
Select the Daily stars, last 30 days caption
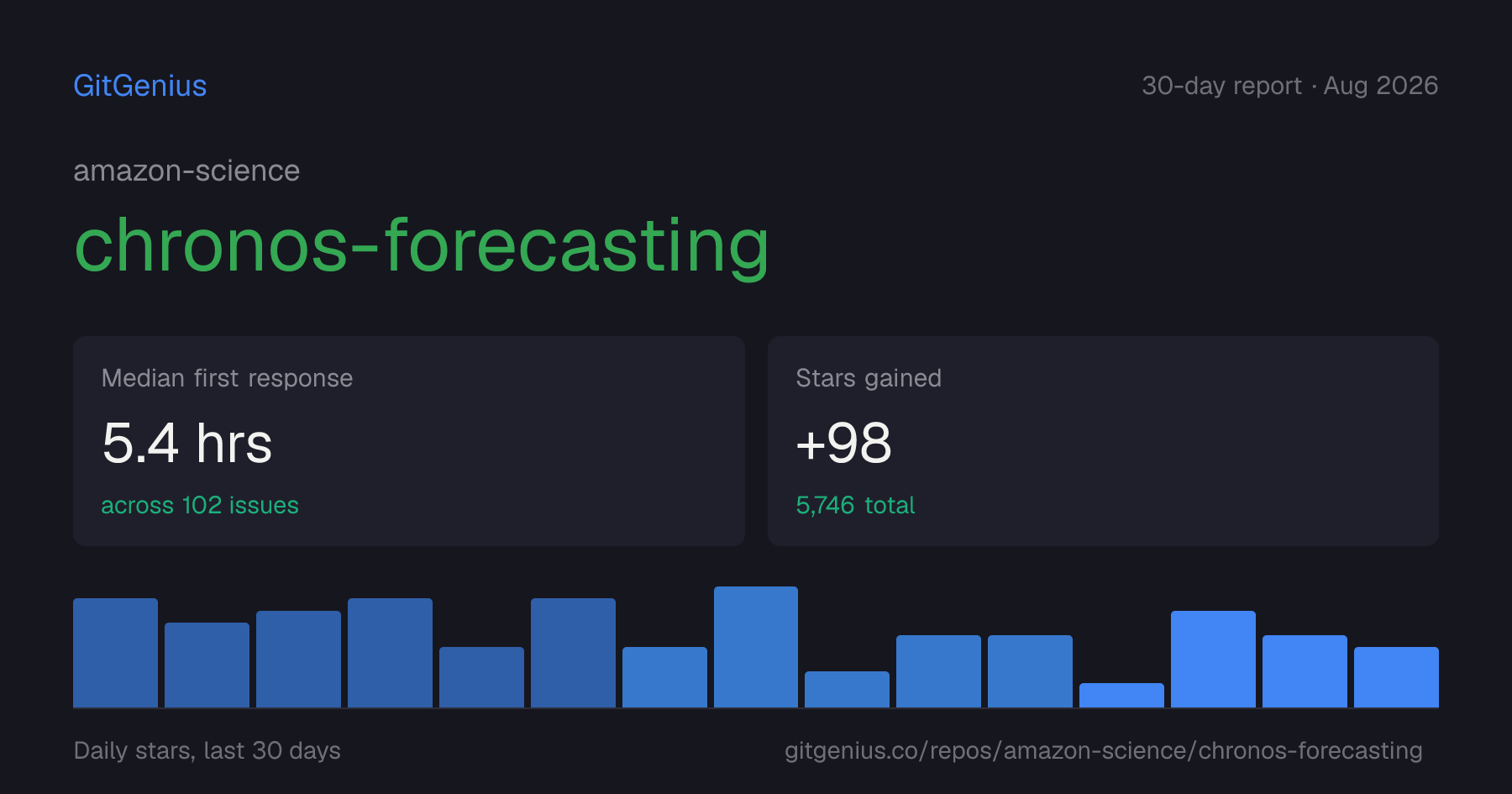click(207, 750)
